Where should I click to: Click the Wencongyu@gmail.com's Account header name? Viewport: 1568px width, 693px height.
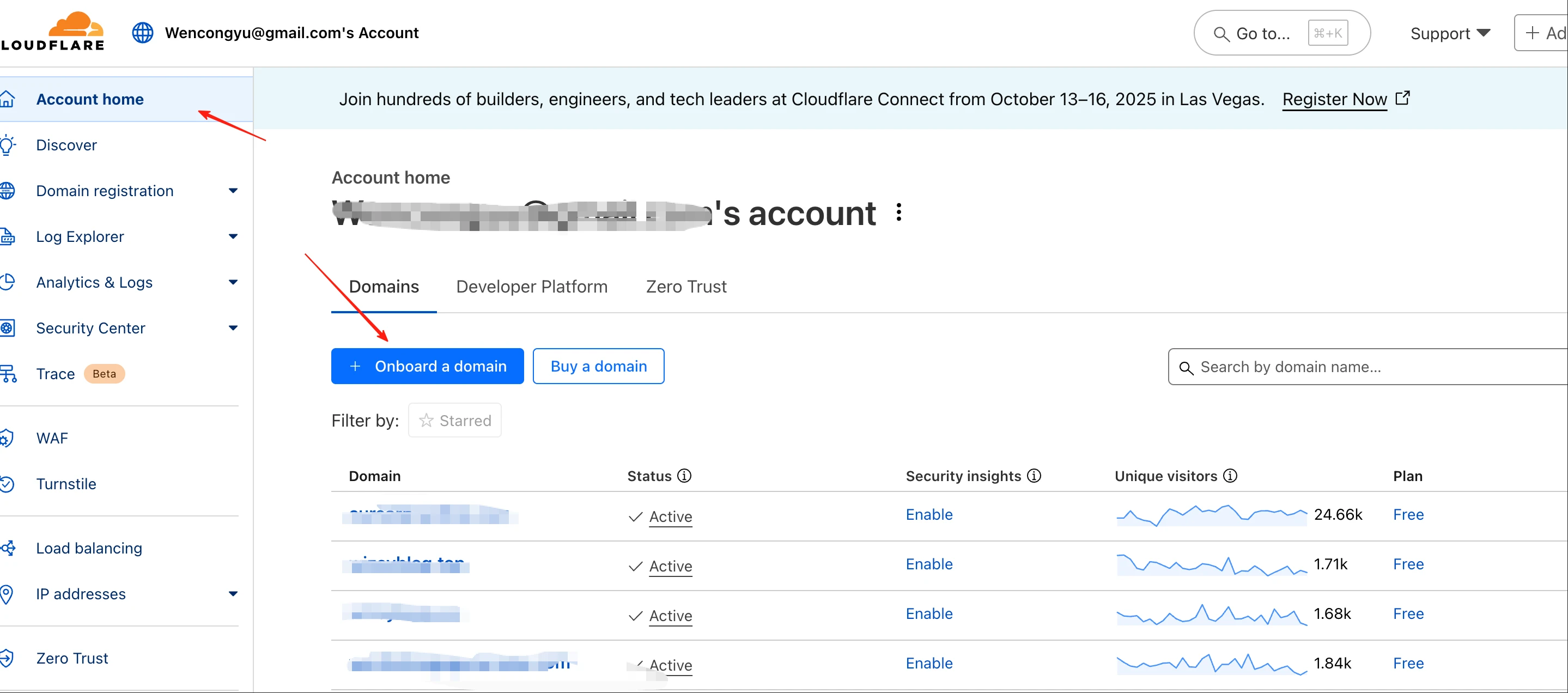coord(291,33)
